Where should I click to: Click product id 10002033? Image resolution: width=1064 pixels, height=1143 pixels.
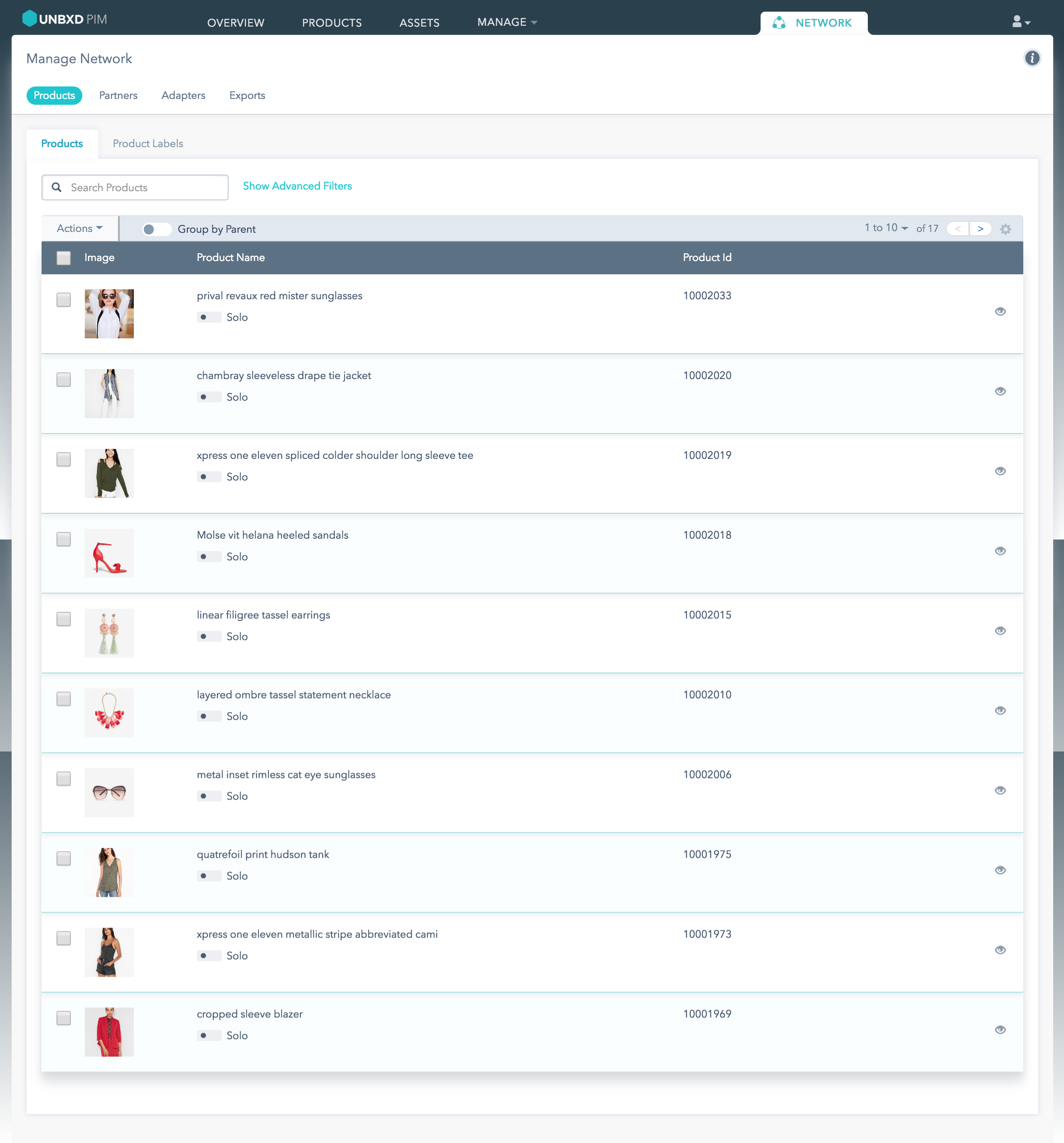click(707, 296)
